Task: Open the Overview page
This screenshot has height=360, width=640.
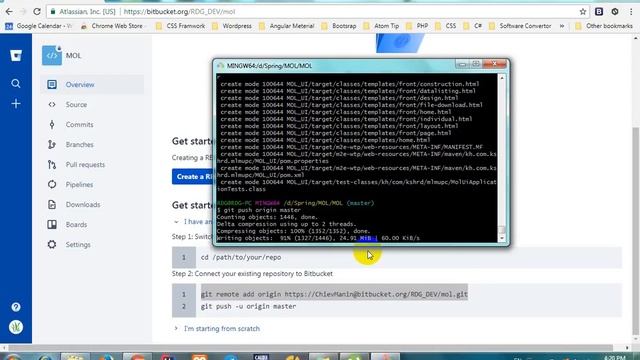Action: coord(80,84)
